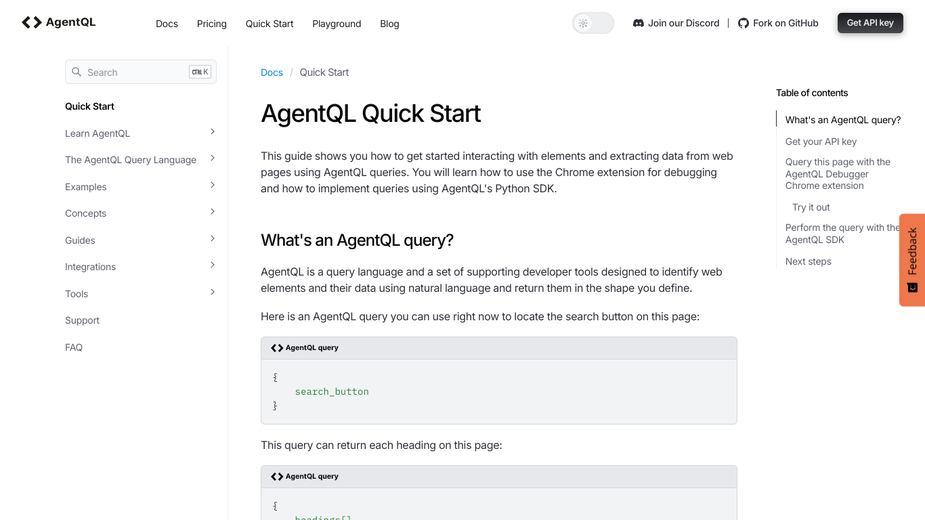Screen dimensions: 925x520
Task: Click the What's an AgentQL query? heading
Action: click(357, 240)
